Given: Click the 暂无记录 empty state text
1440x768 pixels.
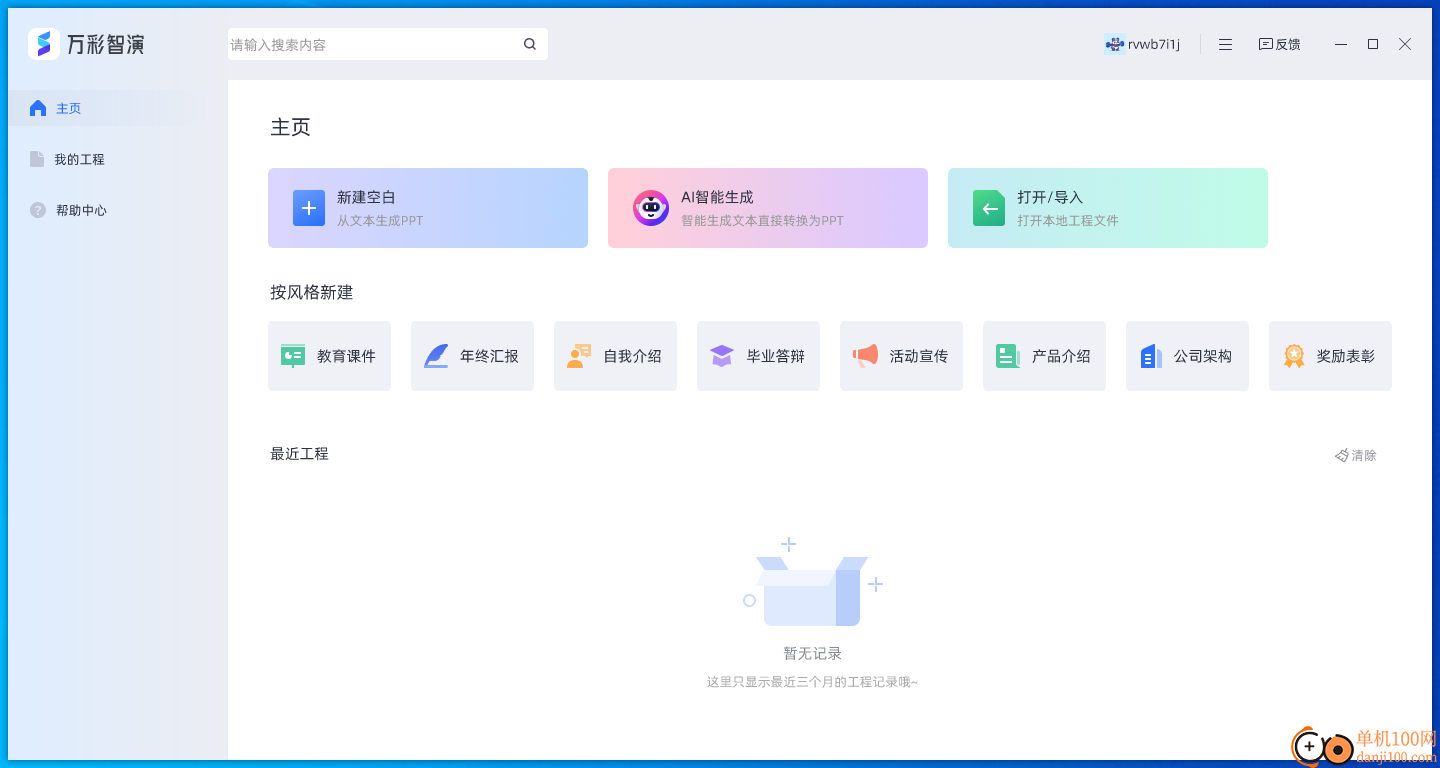Looking at the screenshot, I should click(x=812, y=653).
